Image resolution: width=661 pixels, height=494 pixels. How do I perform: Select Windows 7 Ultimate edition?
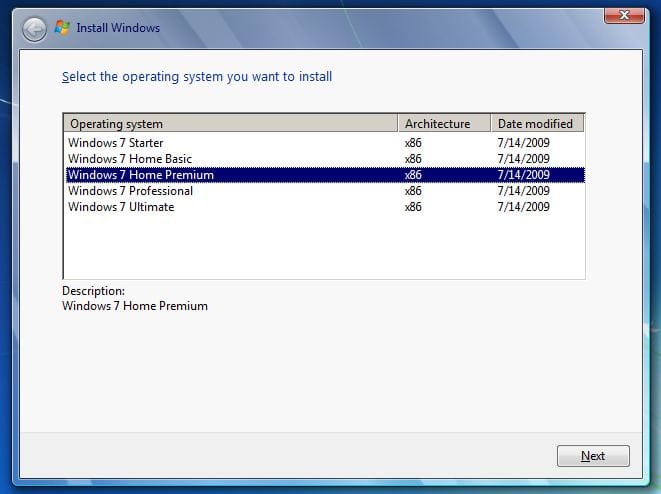click(x=121, y=207)
